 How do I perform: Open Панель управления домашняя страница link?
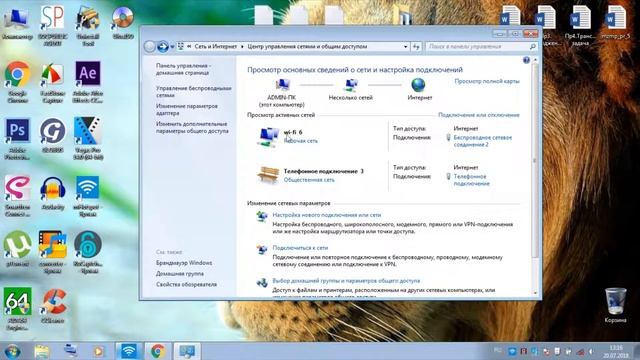pyautogui.click(x=183, y=69)
